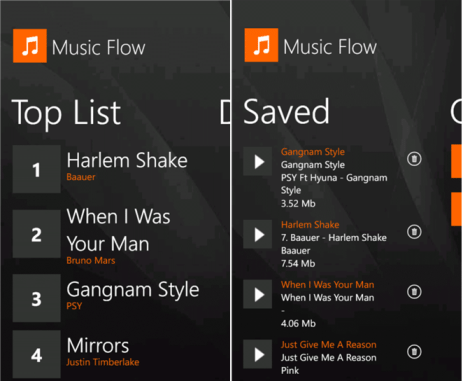Image resolution: width=463 pixels, height=381 pixels.
Task: Select rank 4 tile in Top List
Action: pyautogui.click(x=36, y=354)
